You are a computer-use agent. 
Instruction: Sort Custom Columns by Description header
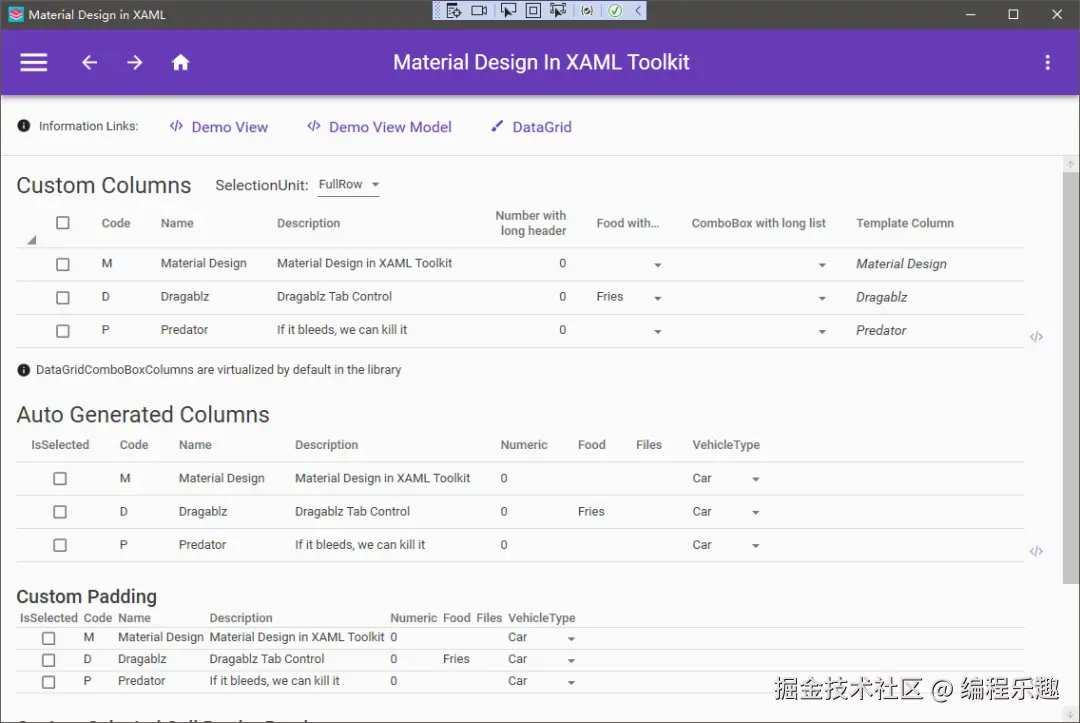point(309,223)
